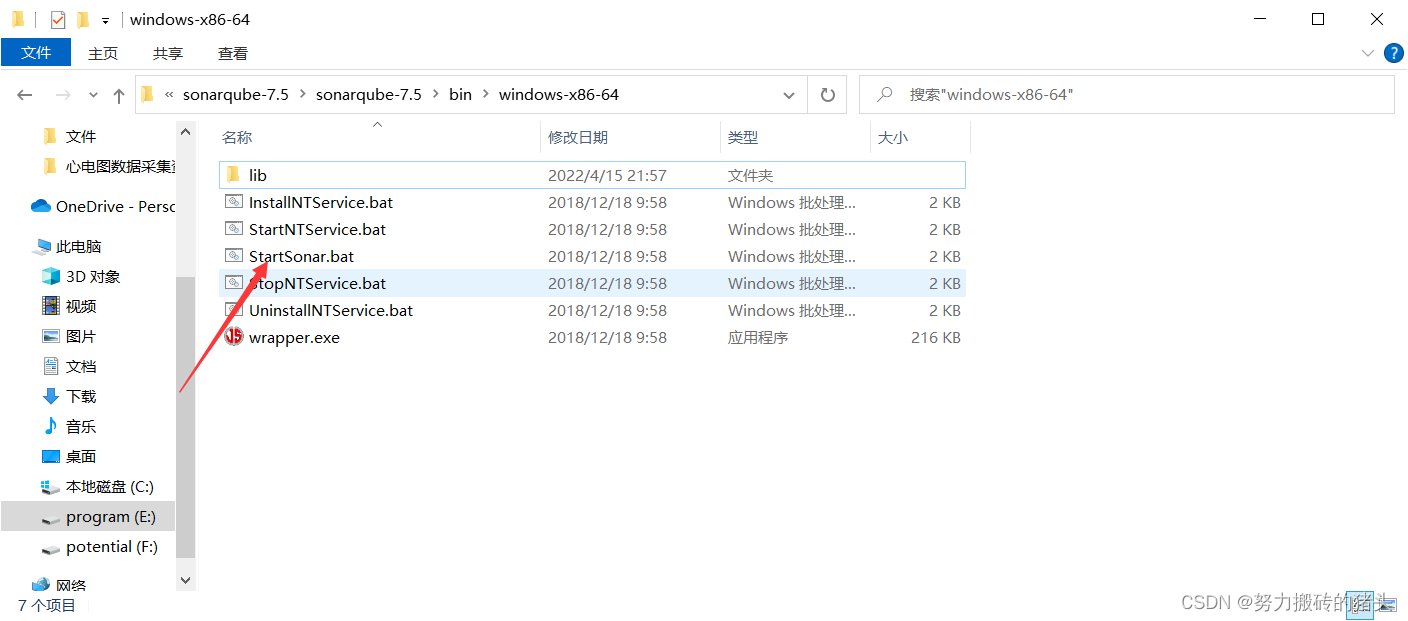Select the 视频 sidebar icon

[50, 306]
